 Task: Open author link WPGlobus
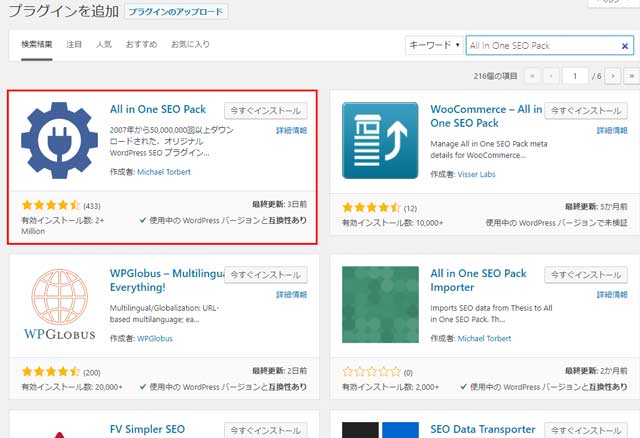(155, 338)
